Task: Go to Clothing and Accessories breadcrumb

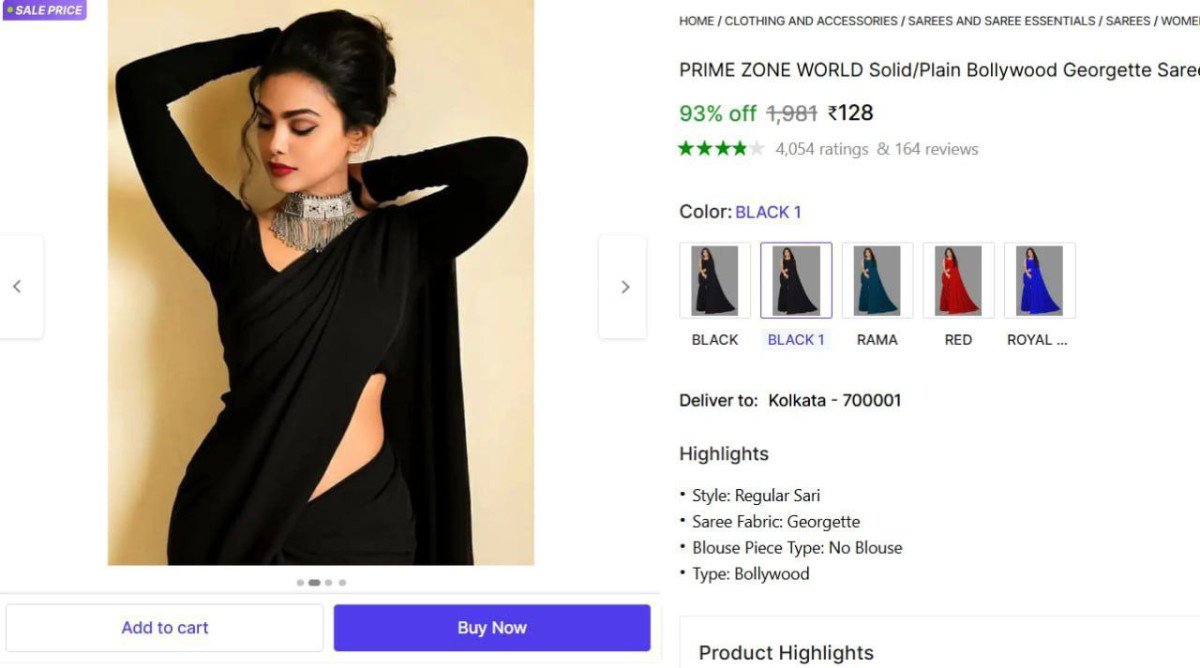Action: [811, 21]
